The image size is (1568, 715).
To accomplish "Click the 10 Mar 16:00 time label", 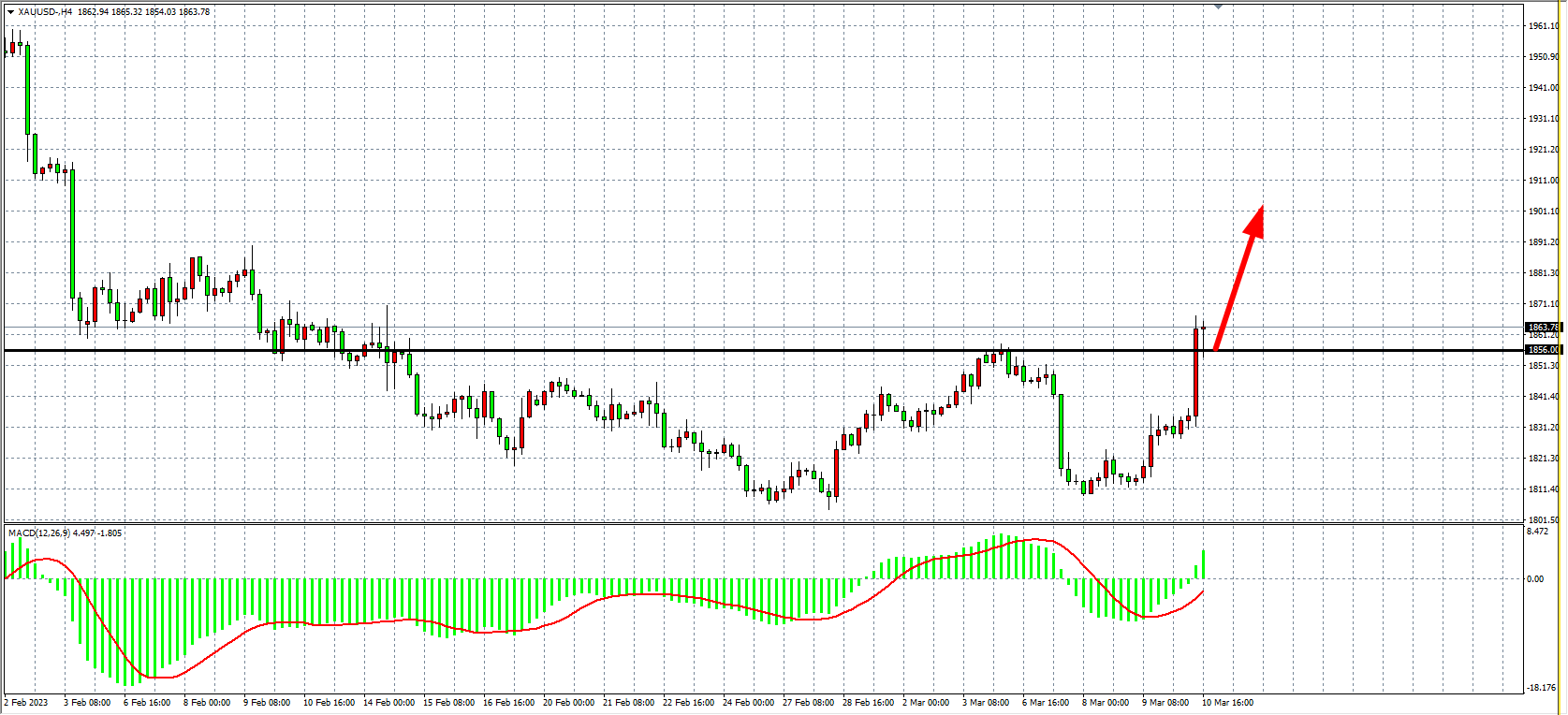I will (1227, 703).
